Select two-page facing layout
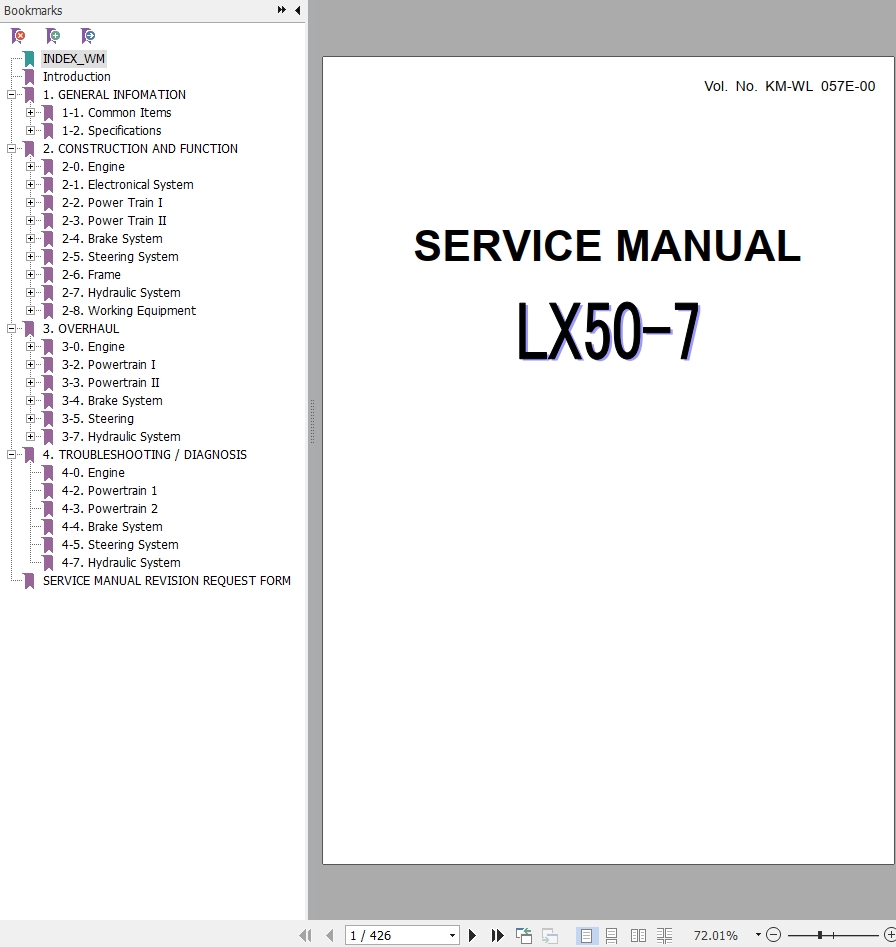896x947 pixels. point(638,936)
